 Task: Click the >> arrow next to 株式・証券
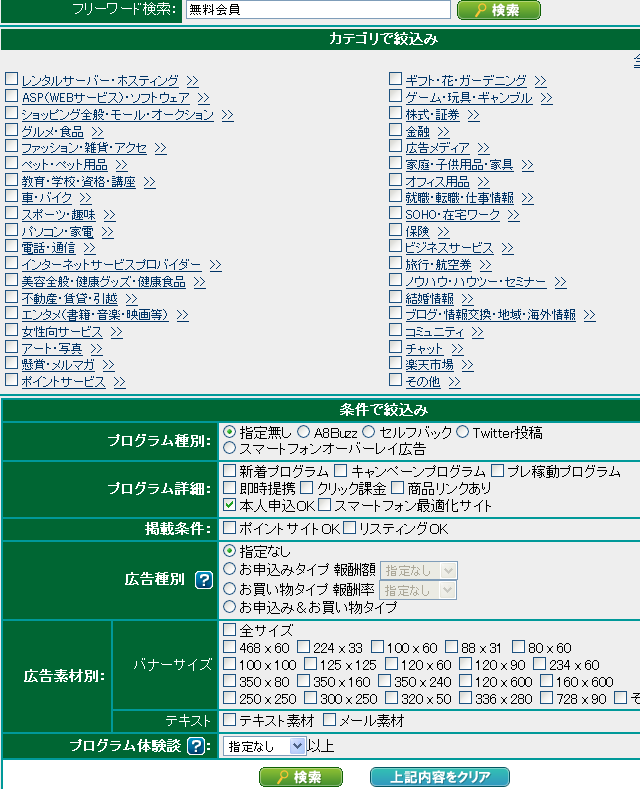pos(473,115)
